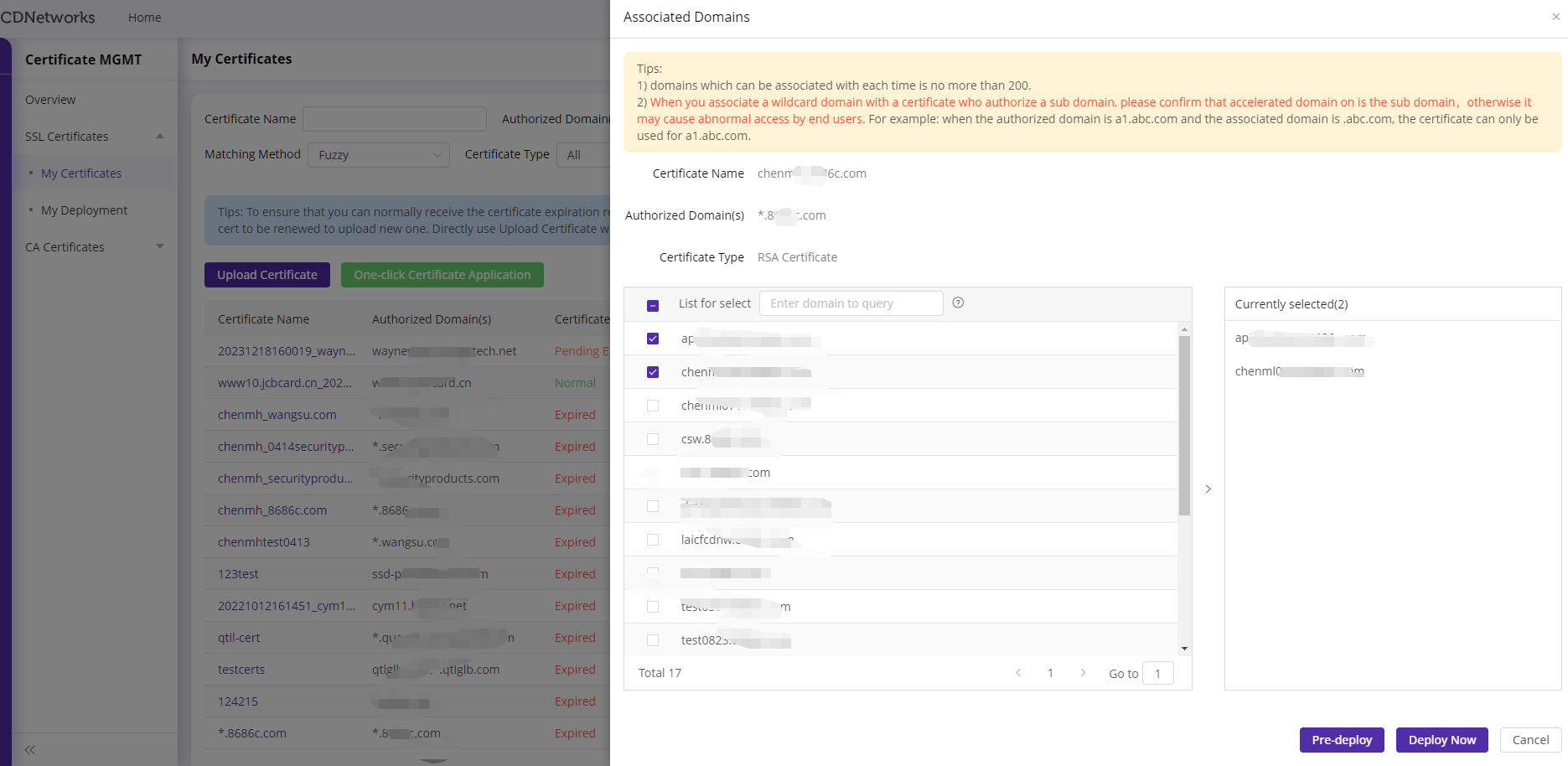Select My Deployment in sidebar
Image resolution: width=1568 pixels, height=766 pixels.
tap(84, 210)
